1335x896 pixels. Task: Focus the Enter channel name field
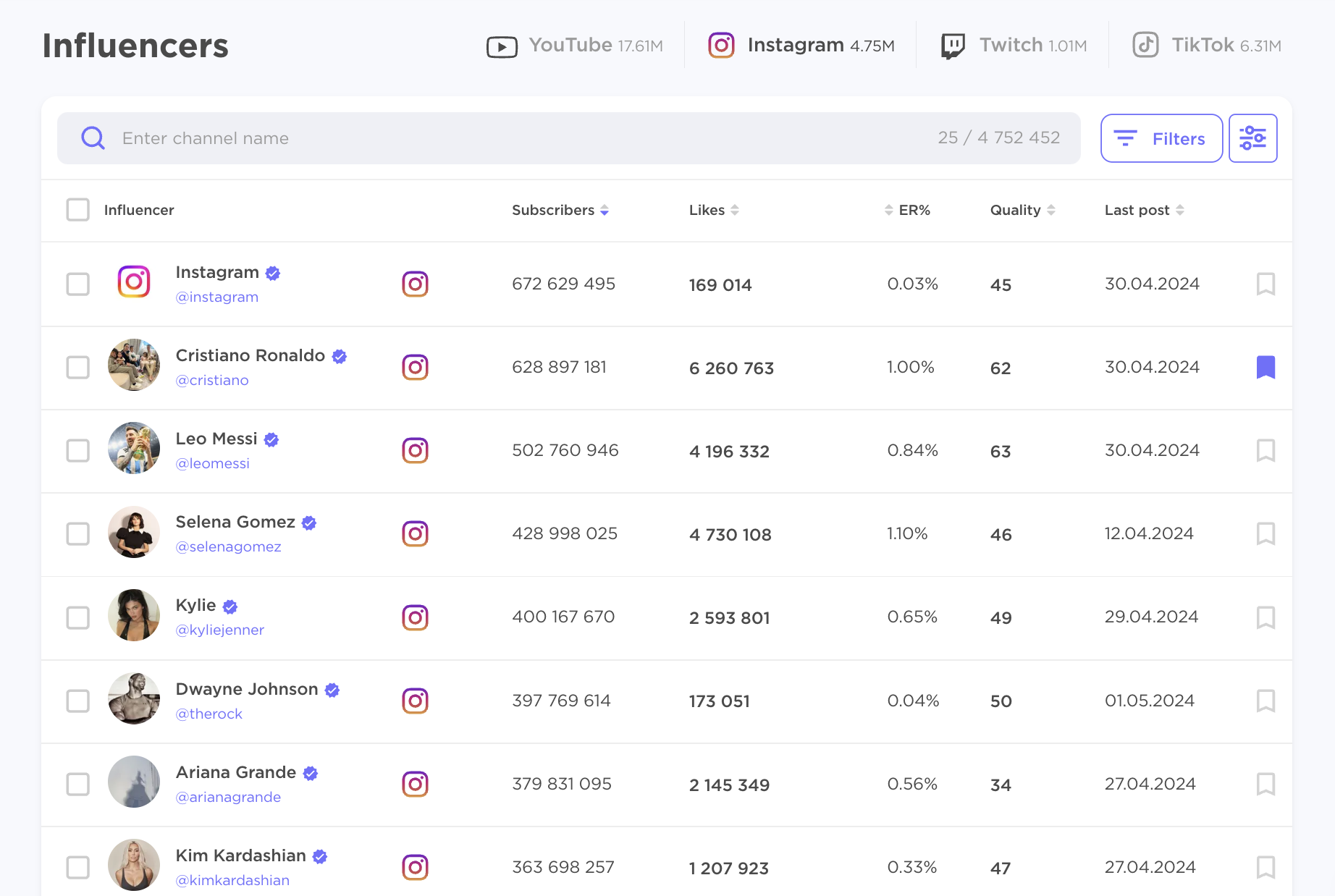coord(507,138)
